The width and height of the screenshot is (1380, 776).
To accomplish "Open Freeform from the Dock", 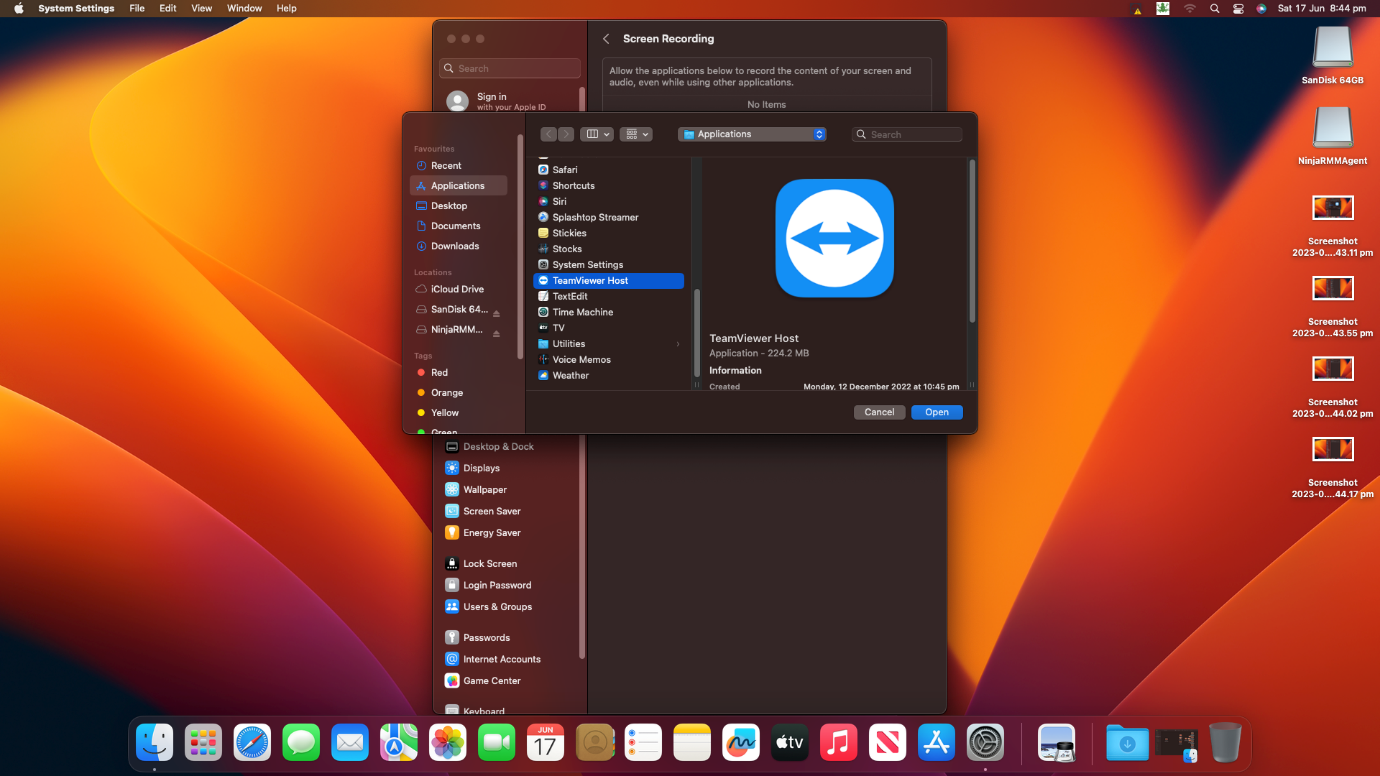I will point(741,743).
